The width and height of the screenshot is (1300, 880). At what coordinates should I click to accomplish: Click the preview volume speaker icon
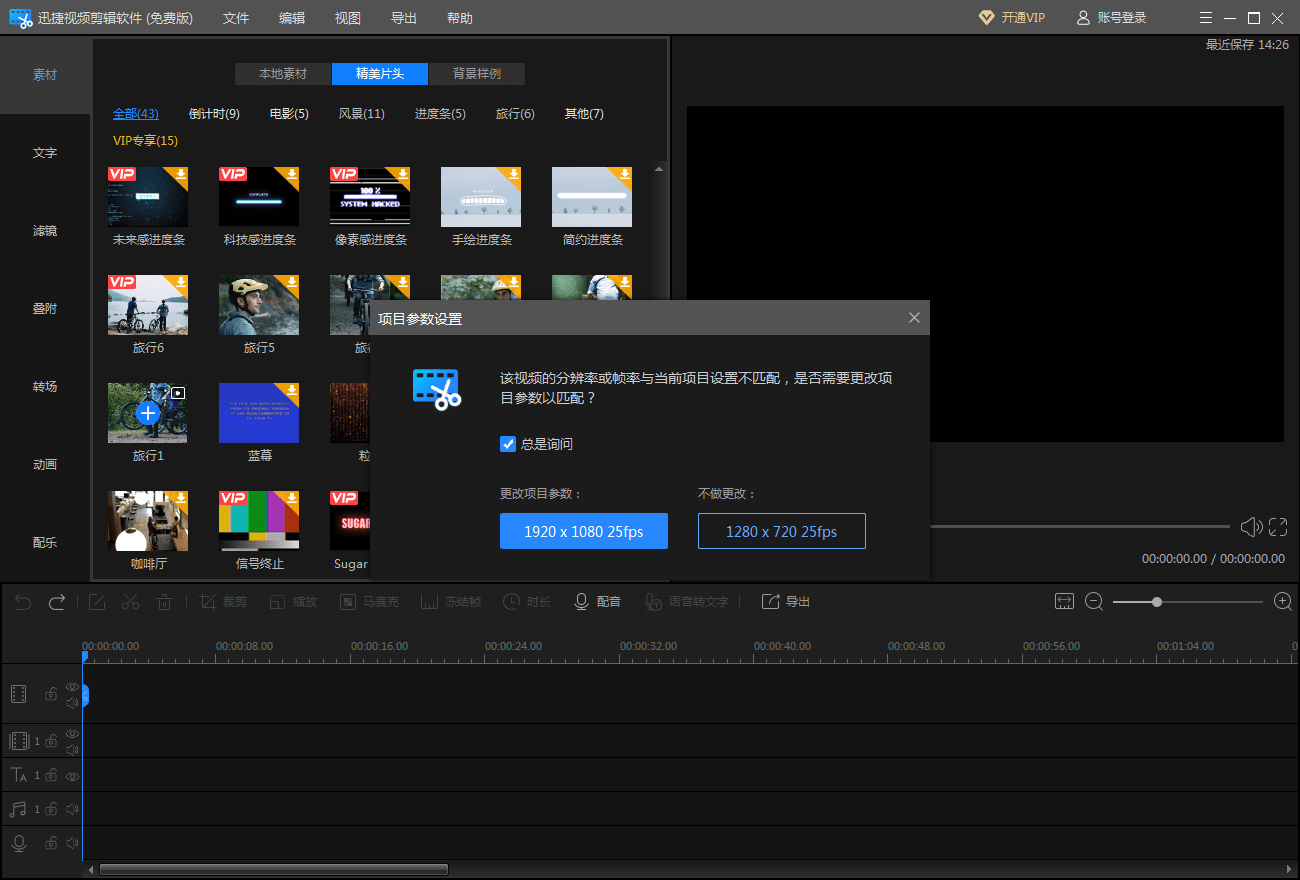tap(1250, 527)
